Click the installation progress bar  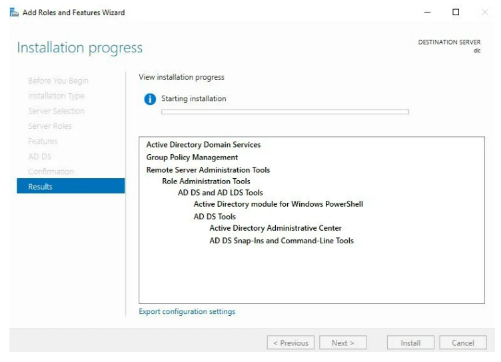(x=285, y=112)
